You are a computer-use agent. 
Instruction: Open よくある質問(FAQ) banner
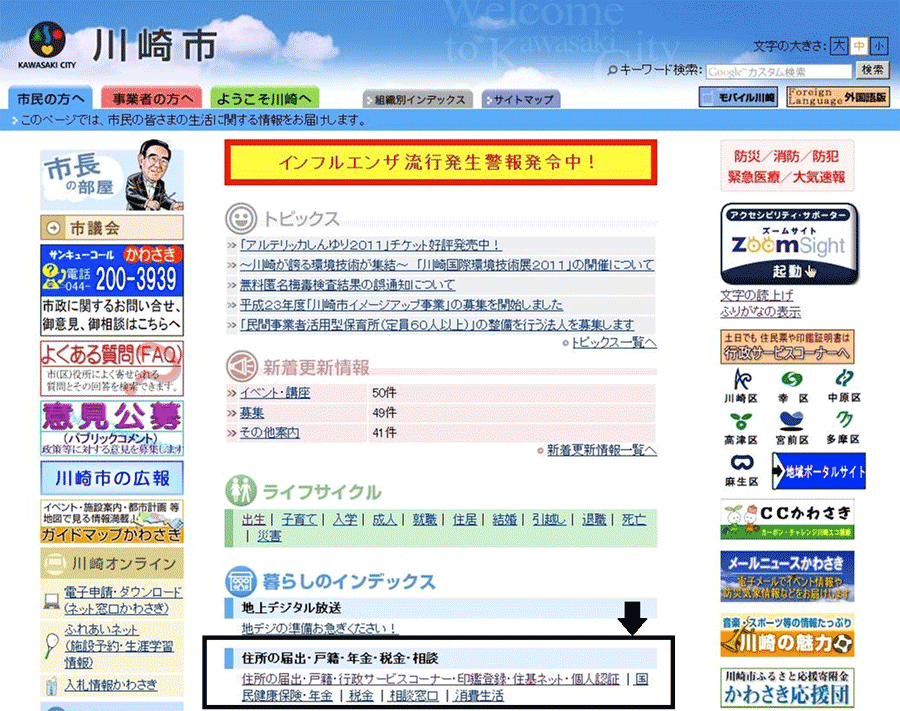click(x=112, y=368)
